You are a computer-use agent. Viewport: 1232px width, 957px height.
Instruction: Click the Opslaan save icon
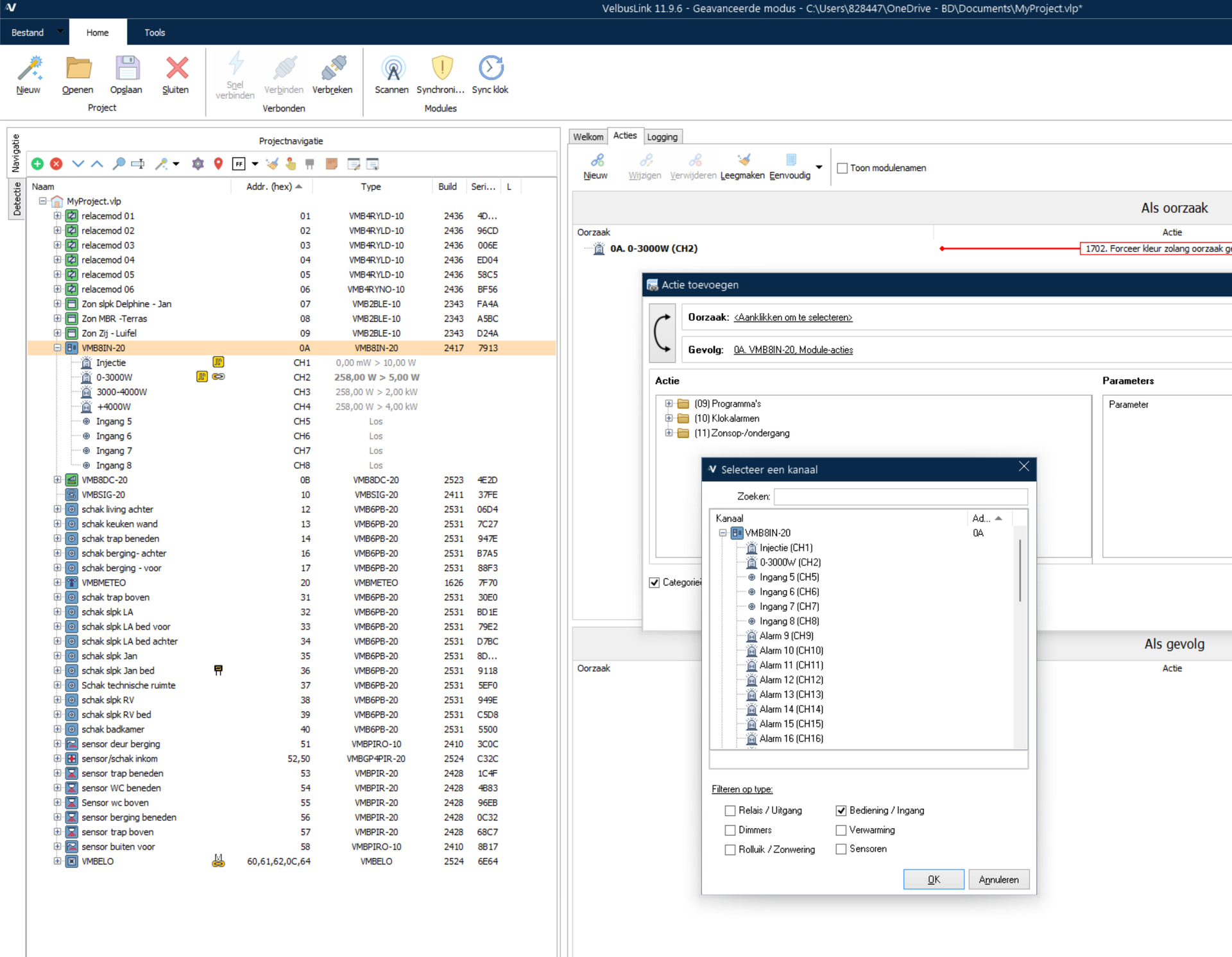point(126,68)
